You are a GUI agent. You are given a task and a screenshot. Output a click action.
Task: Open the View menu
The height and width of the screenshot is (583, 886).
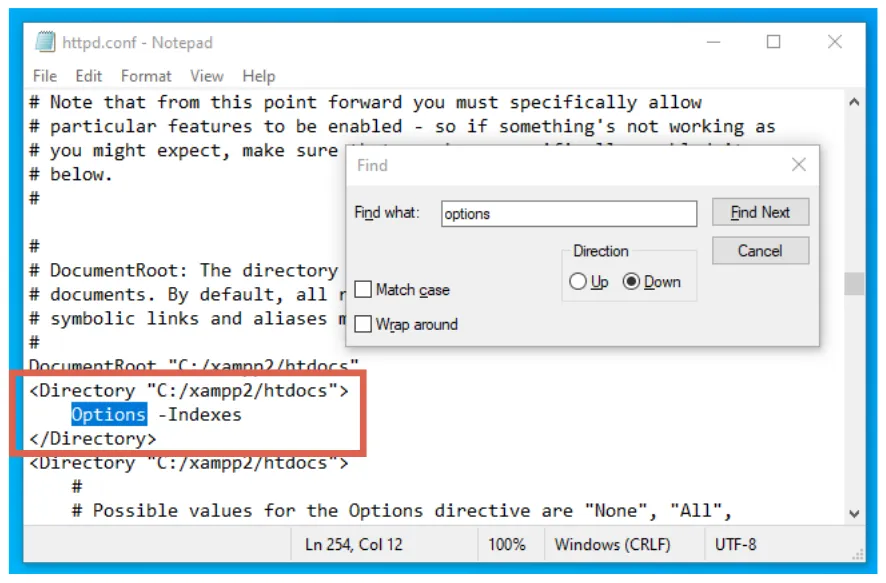[206, 75]
